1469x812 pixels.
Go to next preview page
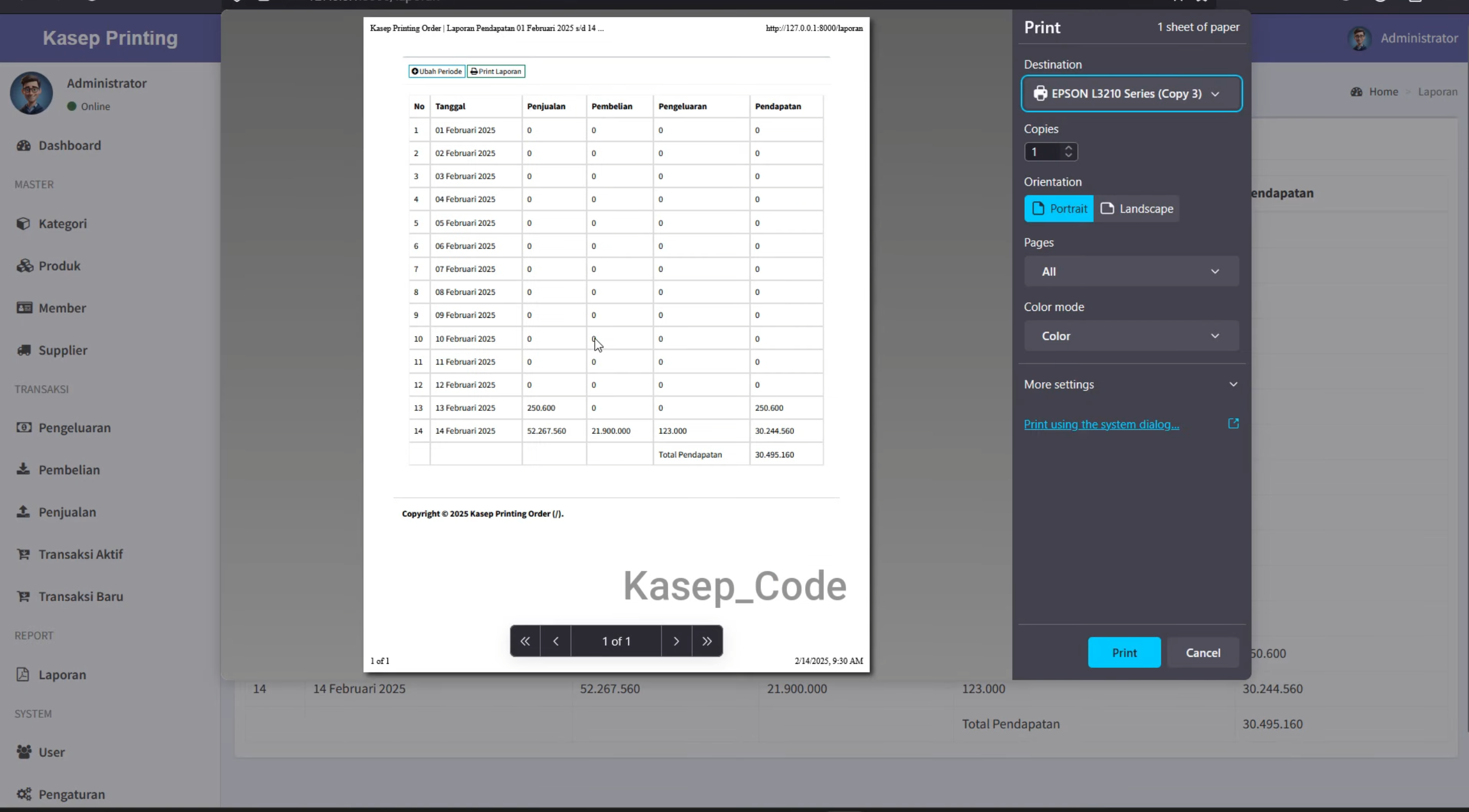pos(676,641)
